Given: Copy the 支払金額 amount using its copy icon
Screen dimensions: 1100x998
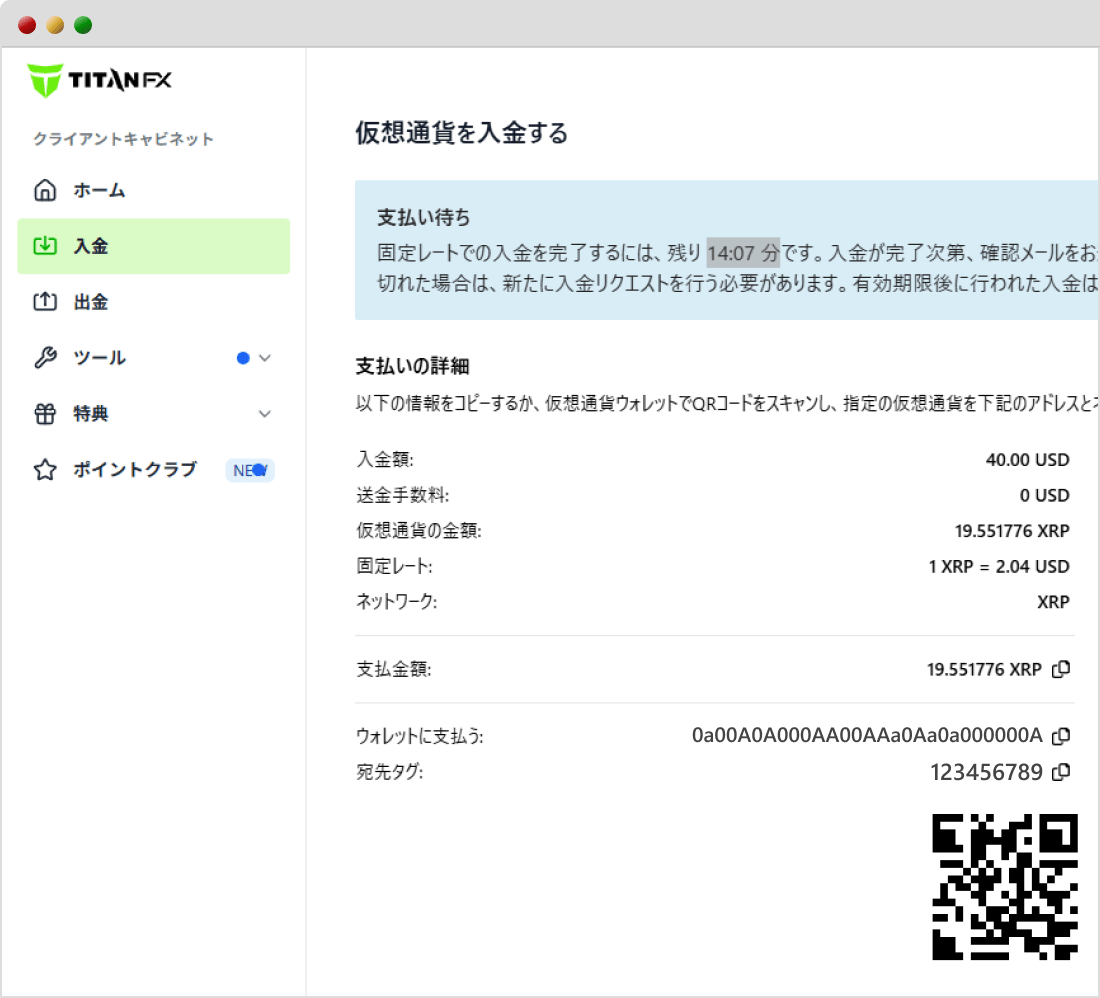Looking at the screenshot, I should [1062, 669].
